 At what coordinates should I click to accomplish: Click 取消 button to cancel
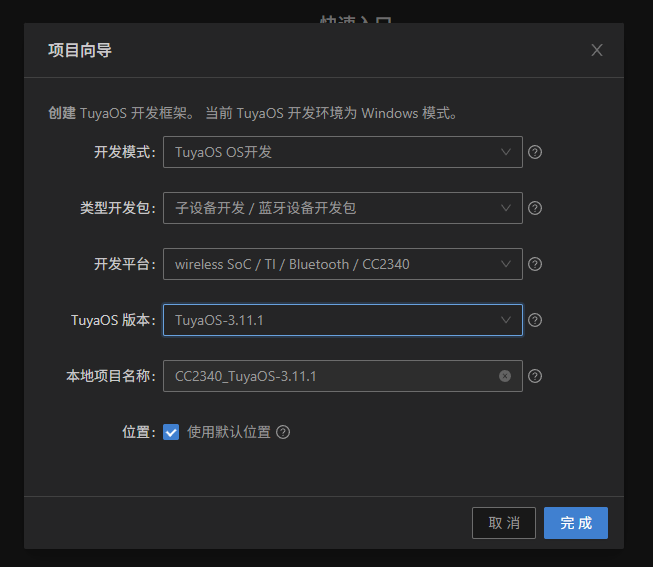[504, 523]
